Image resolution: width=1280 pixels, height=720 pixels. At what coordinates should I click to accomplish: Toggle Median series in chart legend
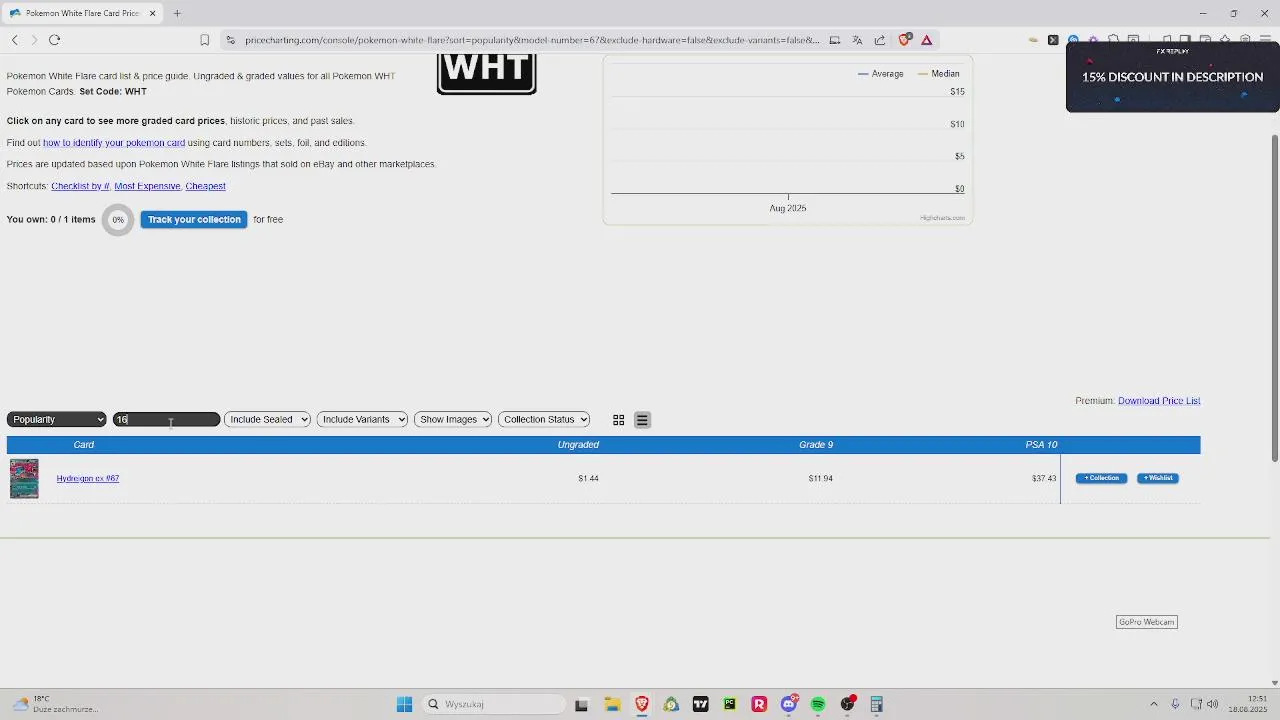pyautogui.click(x=939, y=74)
